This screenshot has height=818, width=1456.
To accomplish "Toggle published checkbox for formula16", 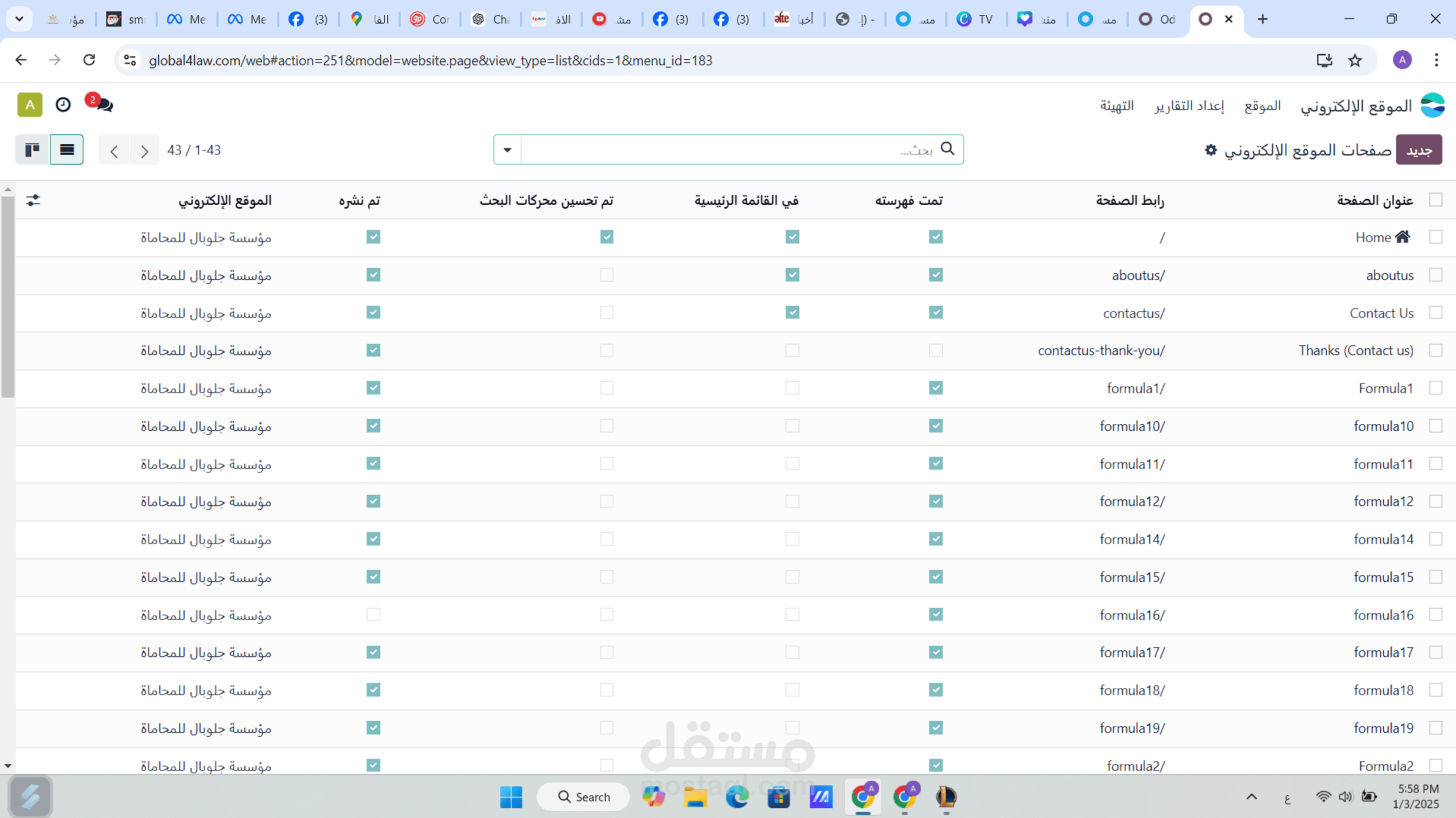I will (x=373, y=615).
